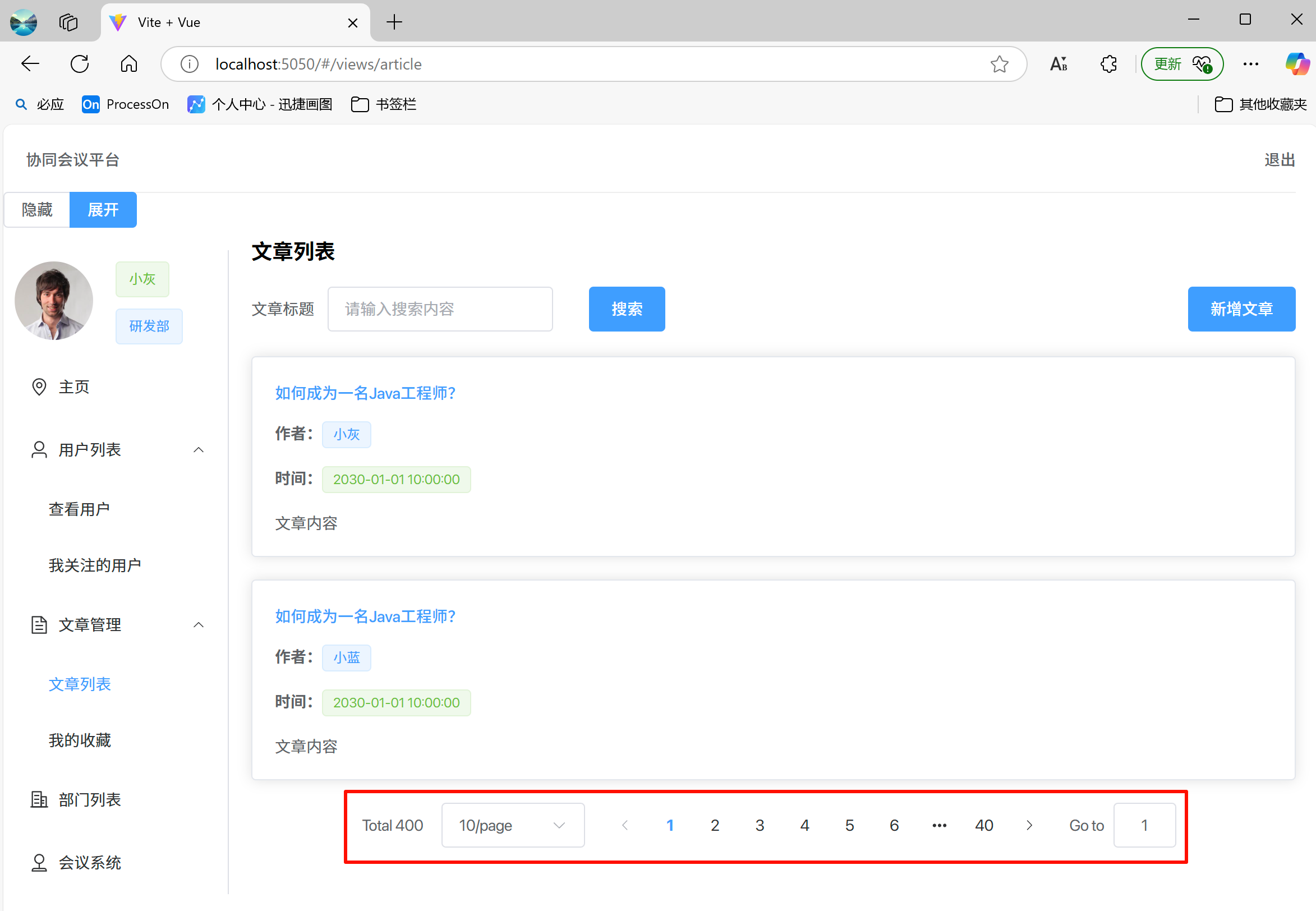
Task: Click the green 小灰 name tag
Action: click(142, 279)
